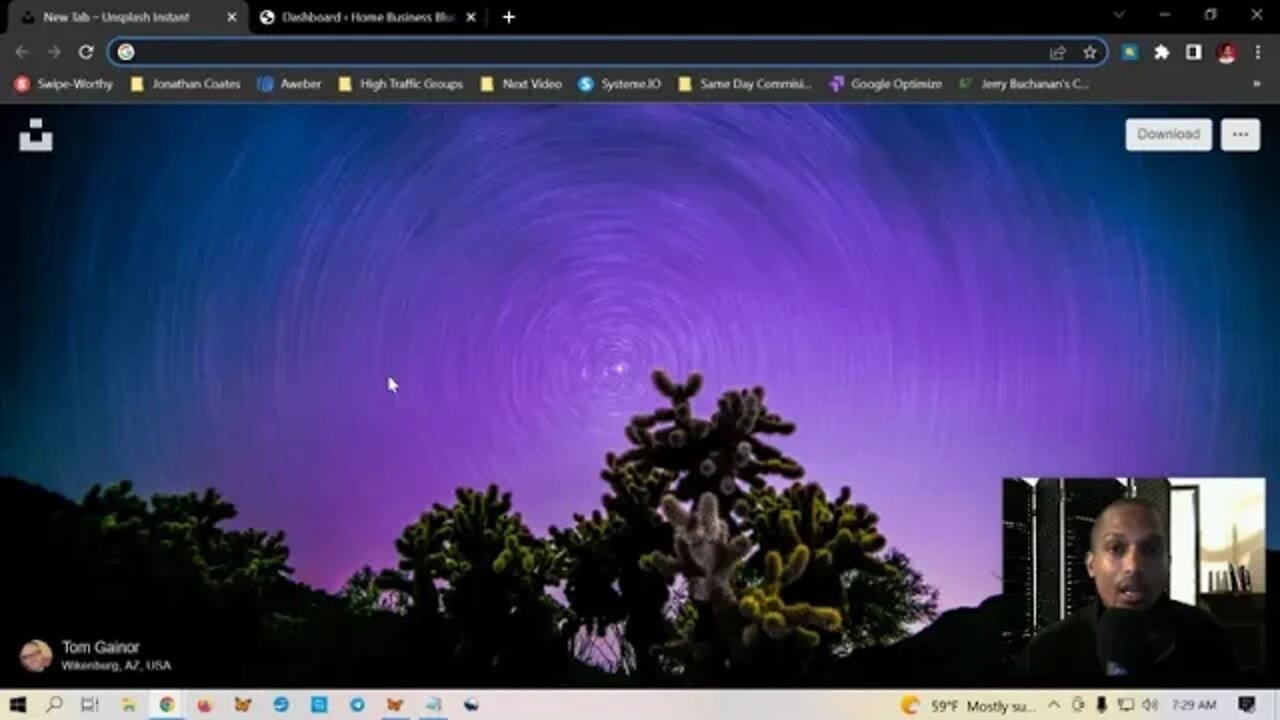The height and width of the screenshot is (720, 1280).
Task: Go forward in browser history
Action: point(54,52)
